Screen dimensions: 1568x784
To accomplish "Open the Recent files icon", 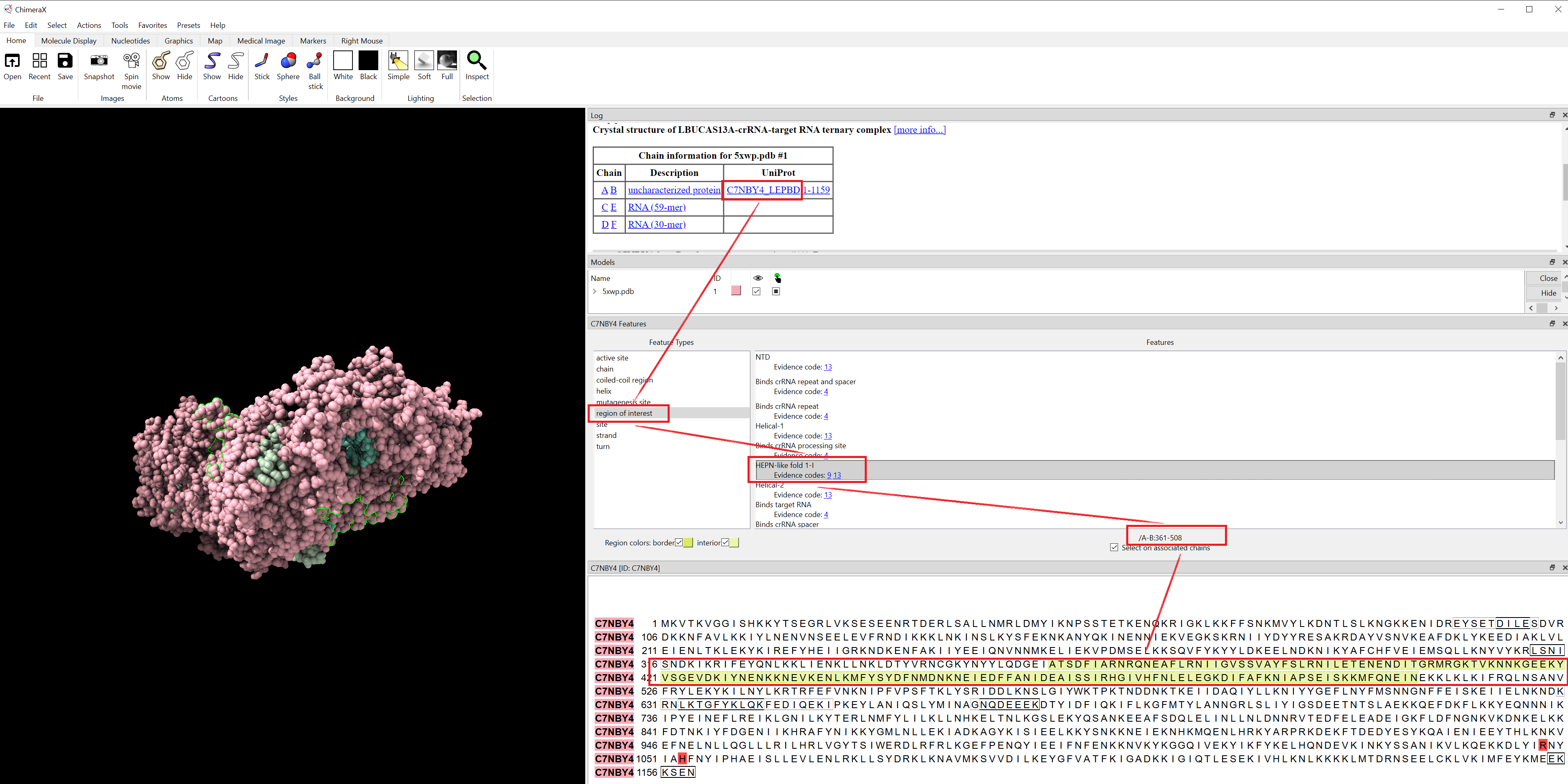I will click(x=40, y=60).
